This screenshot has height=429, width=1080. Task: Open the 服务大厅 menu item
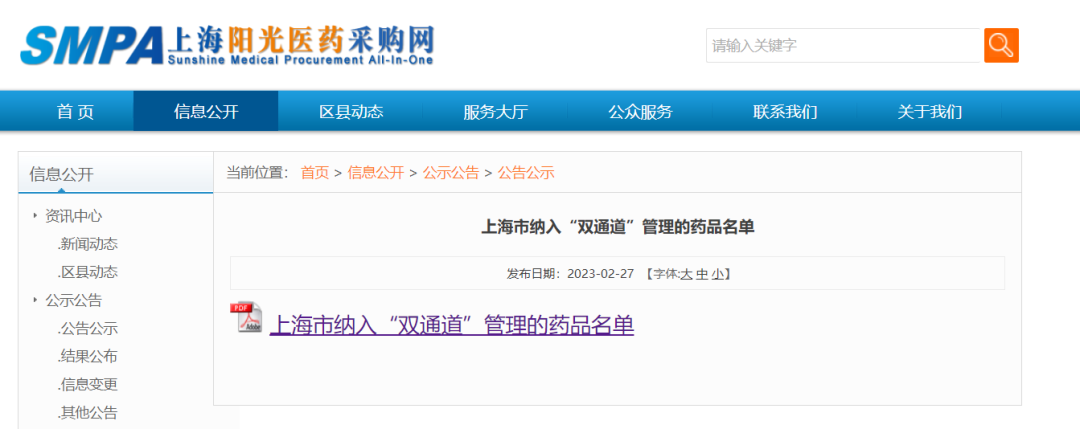[495, 112]
